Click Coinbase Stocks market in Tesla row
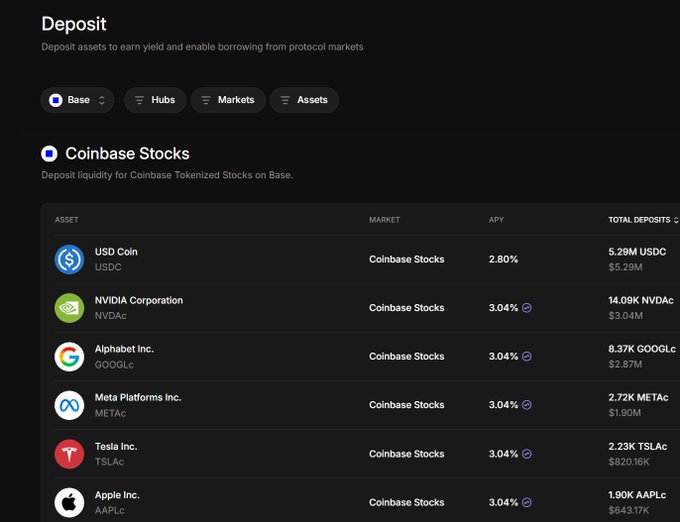This screenshot has height=522, width=680. pos(406,454)
